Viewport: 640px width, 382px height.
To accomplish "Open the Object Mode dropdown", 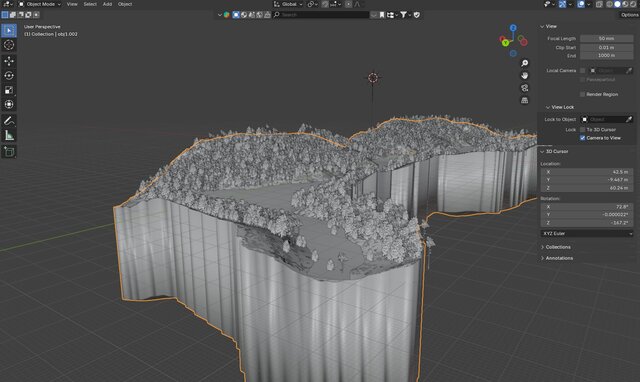I will (40, 4).
